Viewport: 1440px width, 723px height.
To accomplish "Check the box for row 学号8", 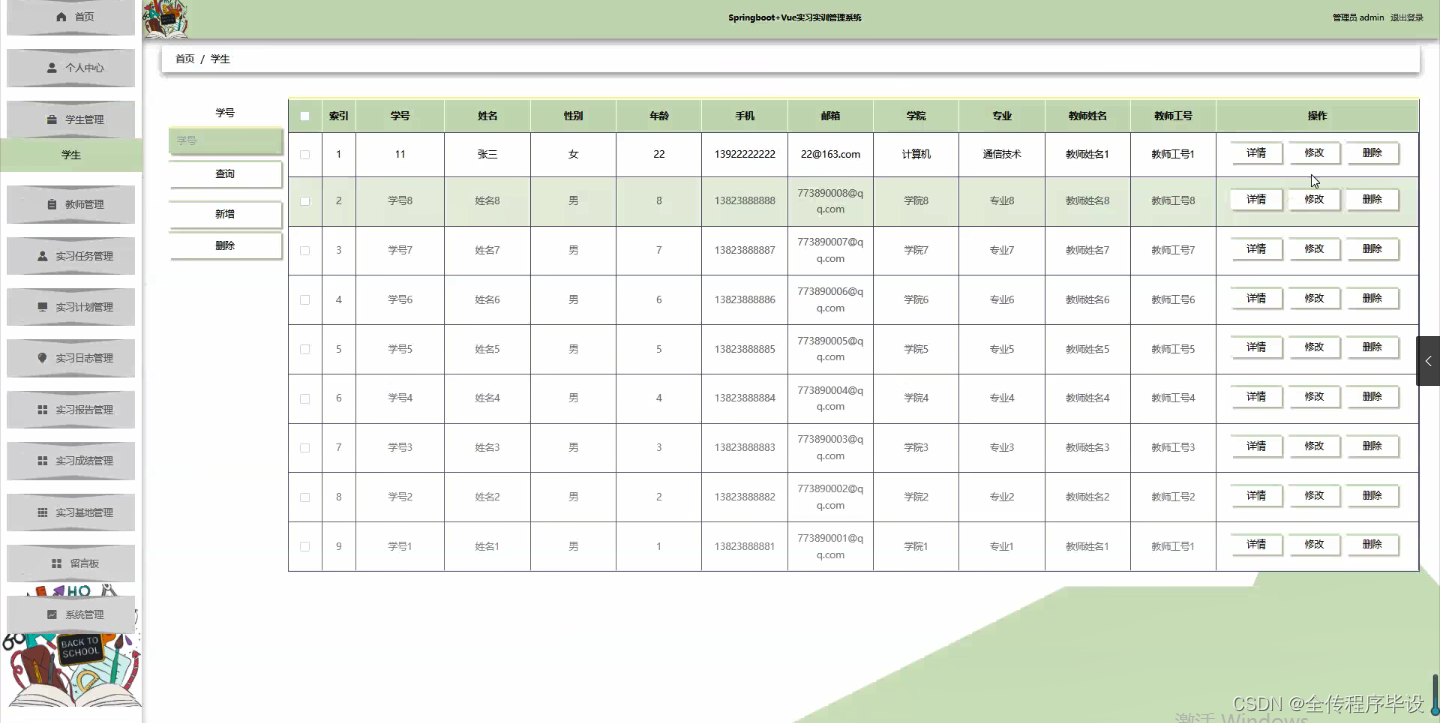I will click(x=305, y=201).
